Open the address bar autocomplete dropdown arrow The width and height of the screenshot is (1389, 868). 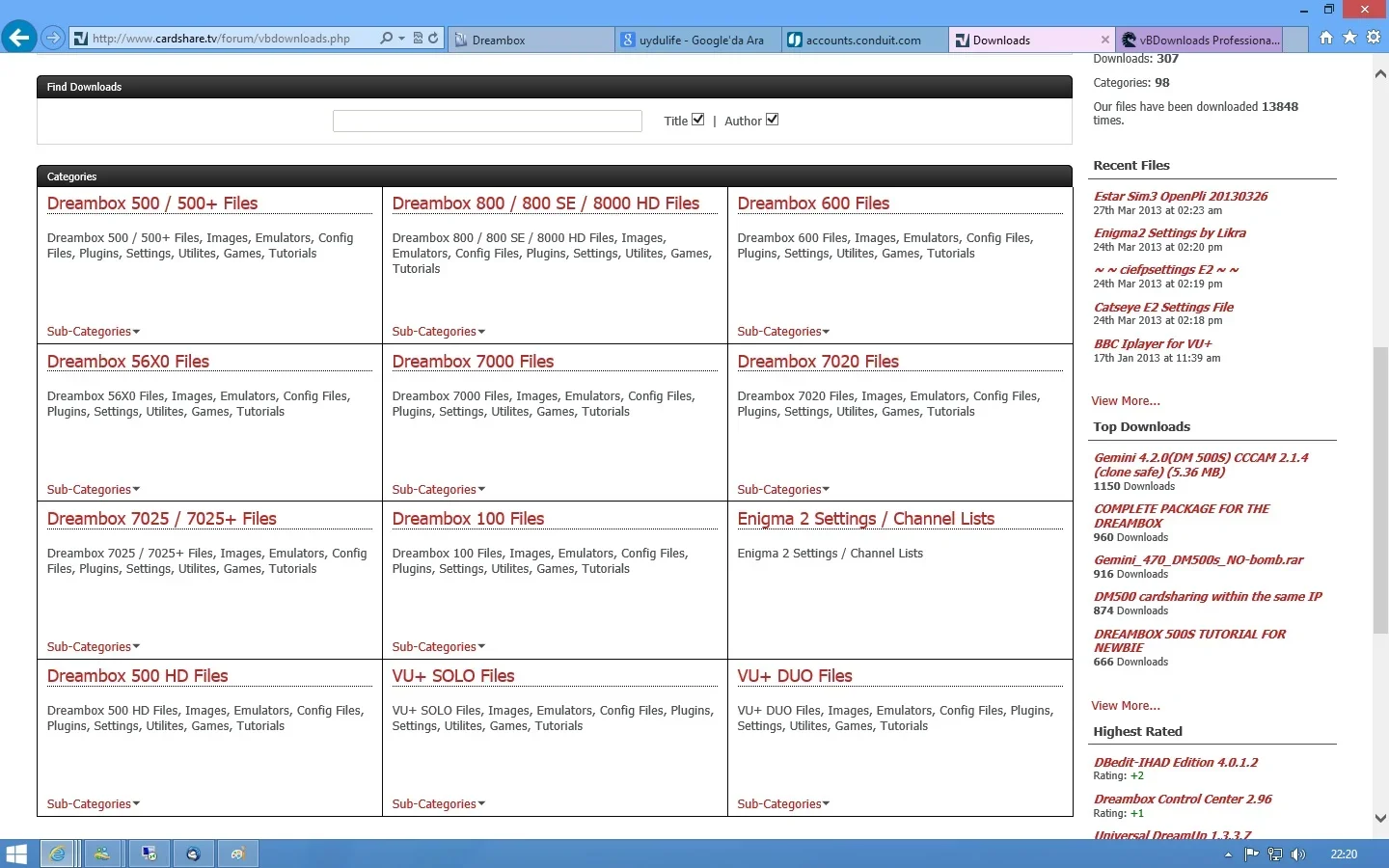click(x=401, y=39)
